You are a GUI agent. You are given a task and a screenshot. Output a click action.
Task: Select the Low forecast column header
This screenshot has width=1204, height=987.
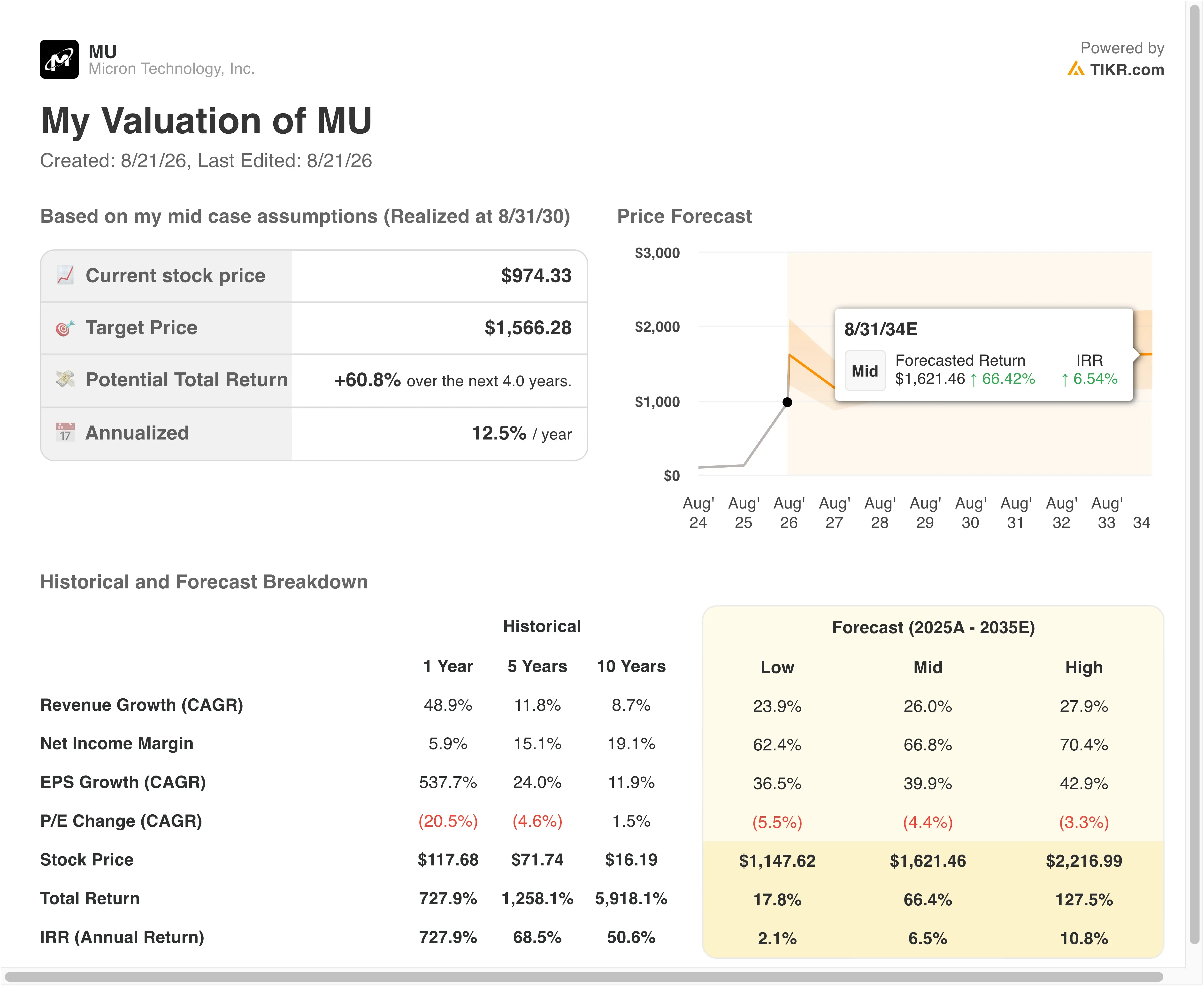point(777,667)
